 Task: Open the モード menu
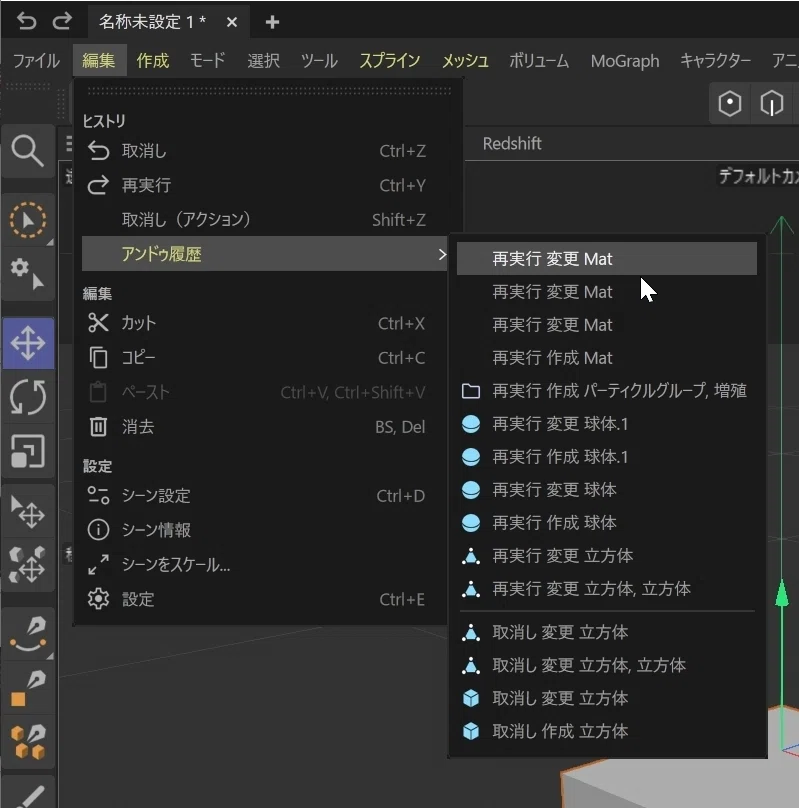[207, 61]
